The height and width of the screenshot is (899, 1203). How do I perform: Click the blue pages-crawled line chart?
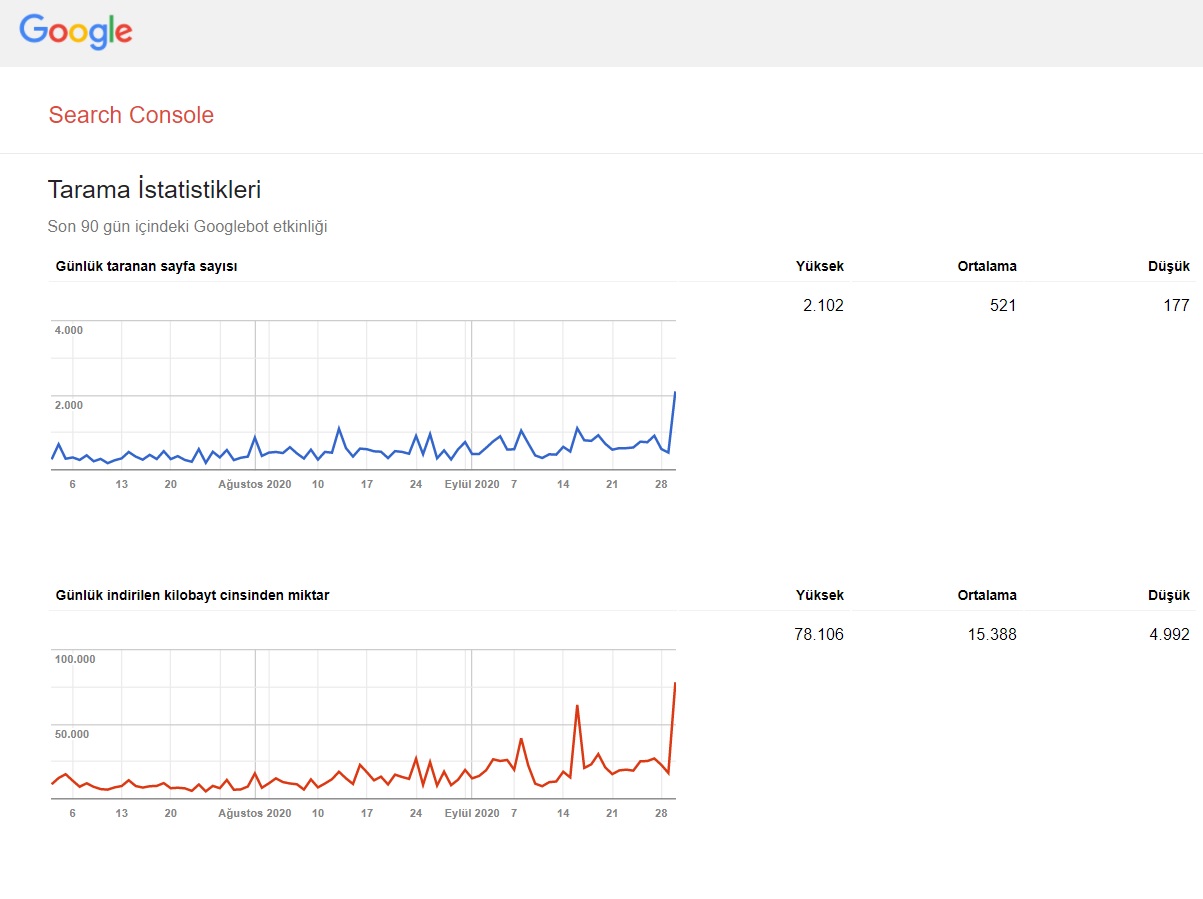coord(363,395)
